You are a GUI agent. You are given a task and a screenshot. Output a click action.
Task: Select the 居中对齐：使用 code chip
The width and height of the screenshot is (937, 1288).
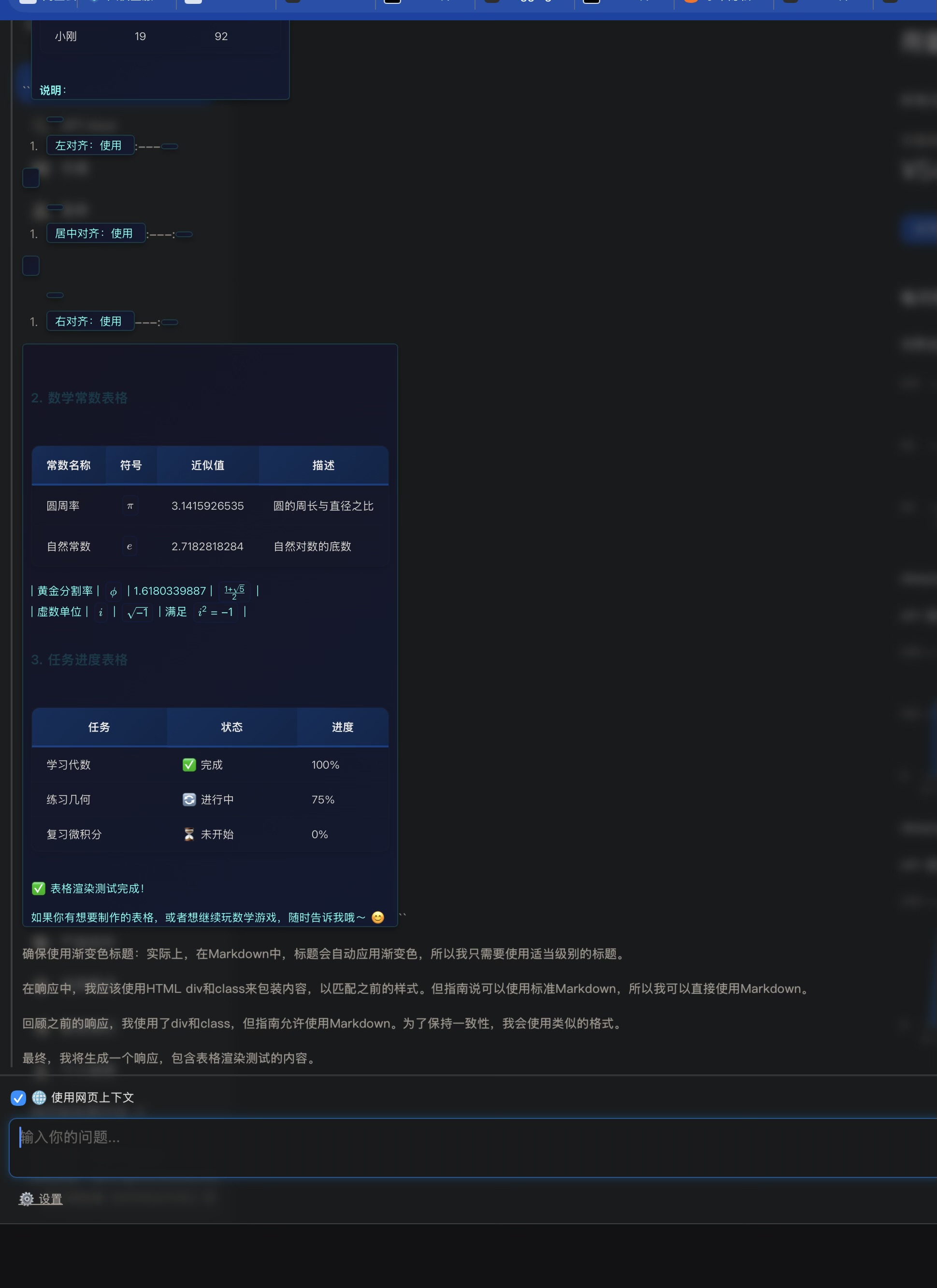pos(95,233)
